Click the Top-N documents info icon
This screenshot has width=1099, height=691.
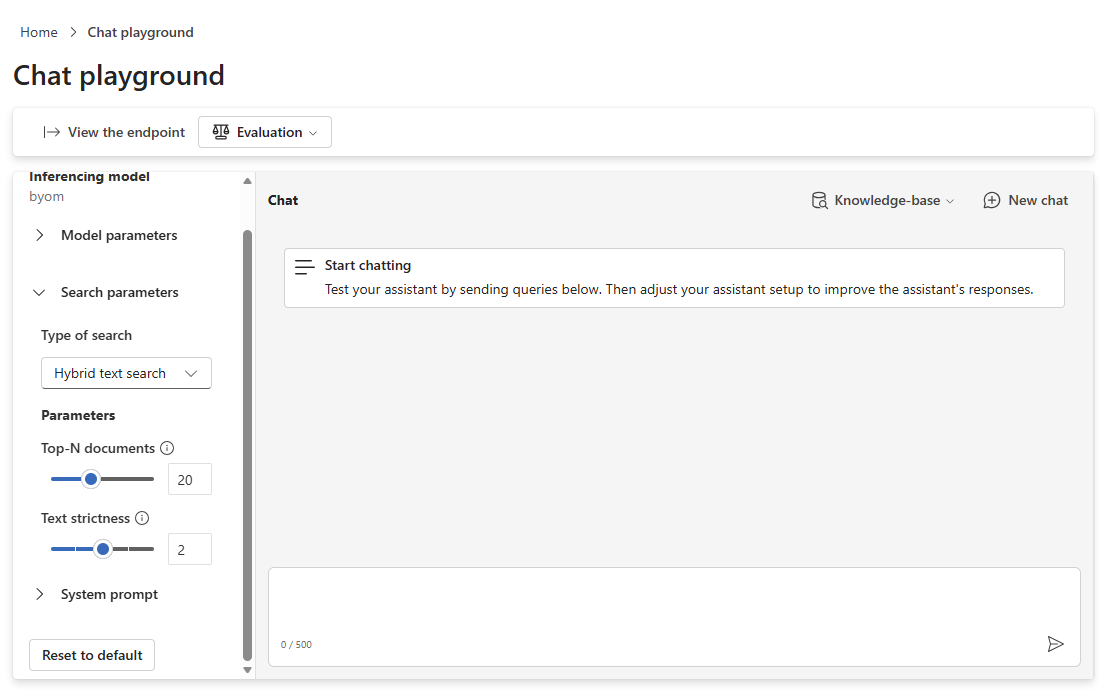[167, 448]
